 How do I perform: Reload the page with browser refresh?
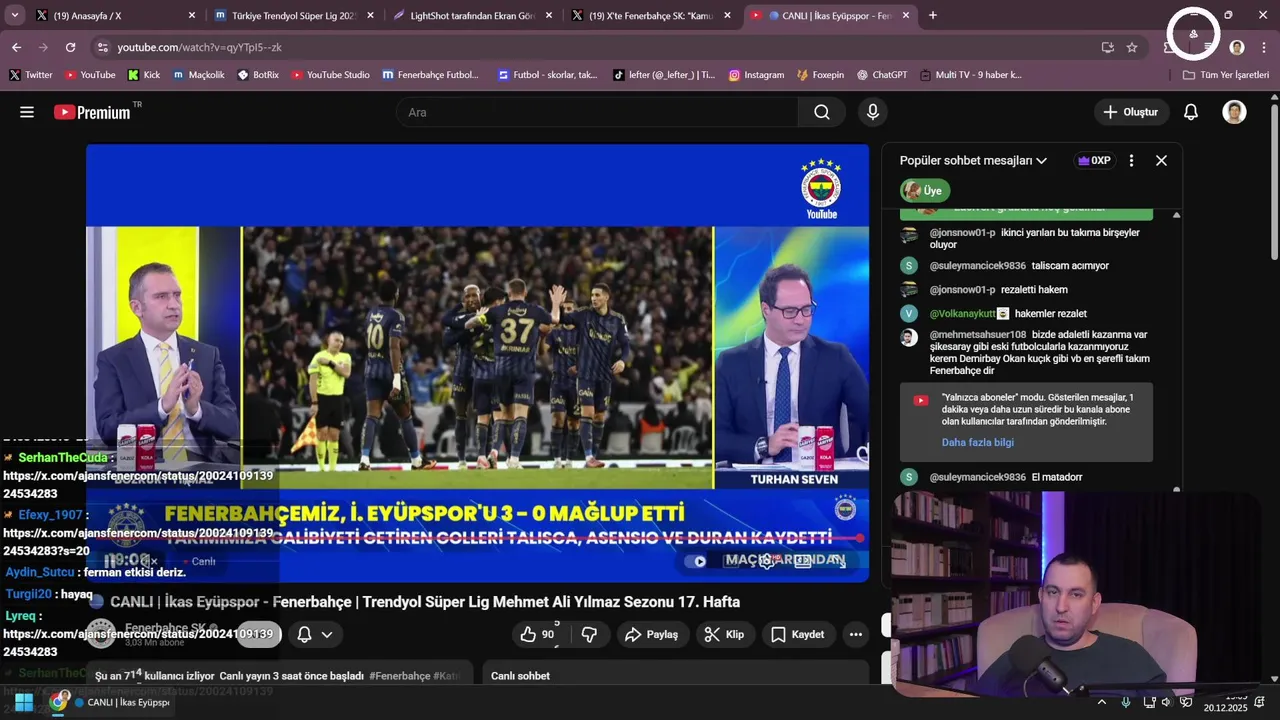(70, 47)
